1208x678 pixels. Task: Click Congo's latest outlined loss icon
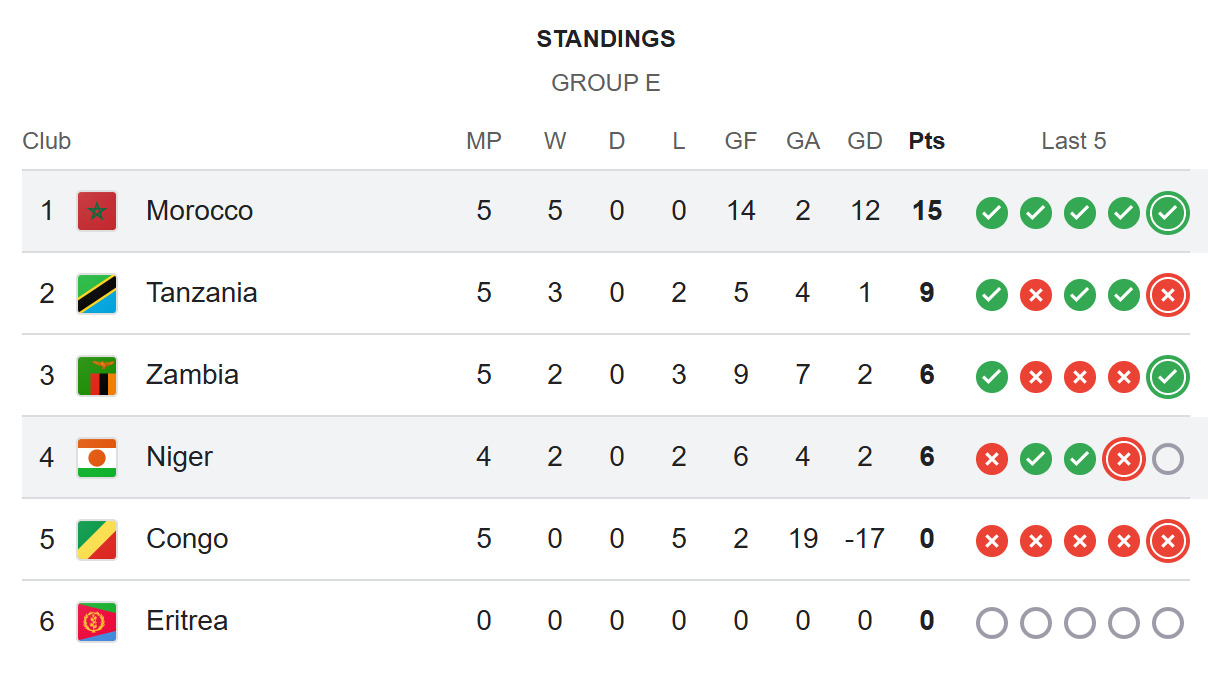coord(1168,541)
